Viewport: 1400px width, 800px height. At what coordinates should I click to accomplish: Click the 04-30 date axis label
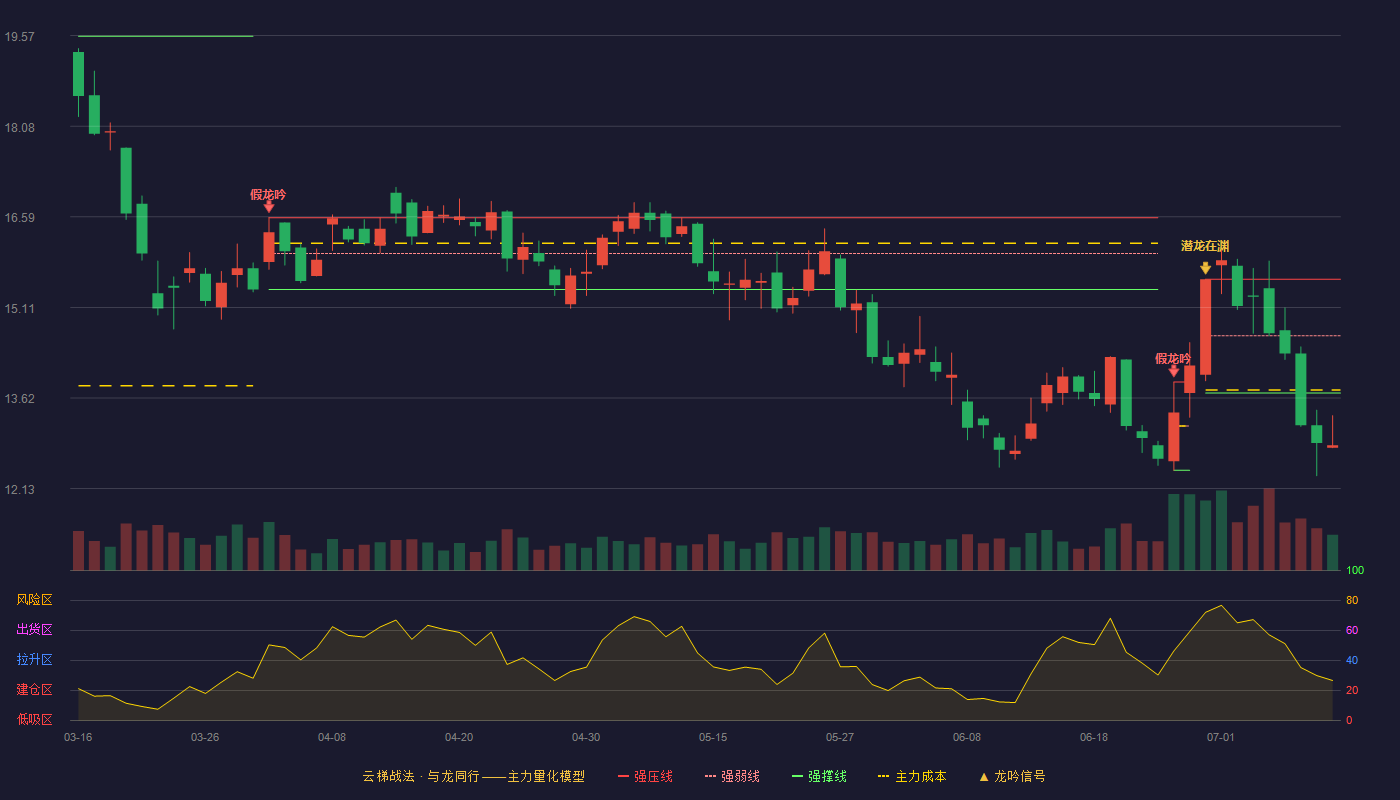click(x=586, y=737)
